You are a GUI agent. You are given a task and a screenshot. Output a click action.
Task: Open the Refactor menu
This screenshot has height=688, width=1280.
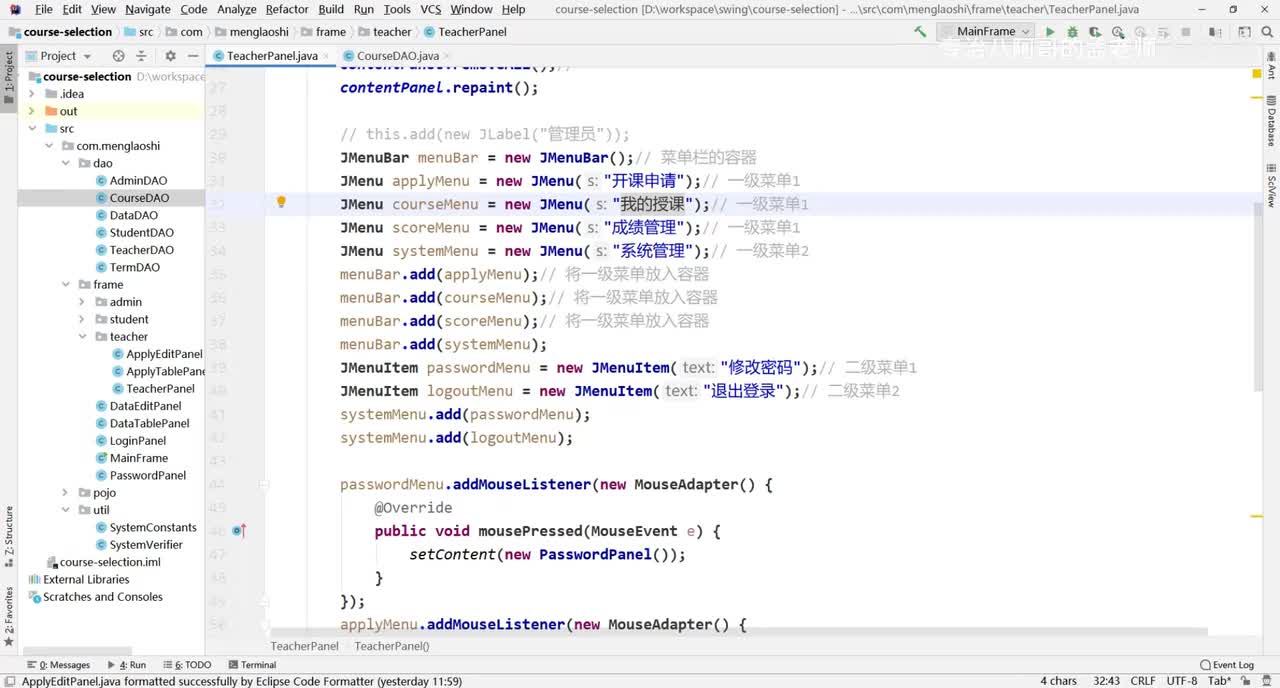(287, 9)
